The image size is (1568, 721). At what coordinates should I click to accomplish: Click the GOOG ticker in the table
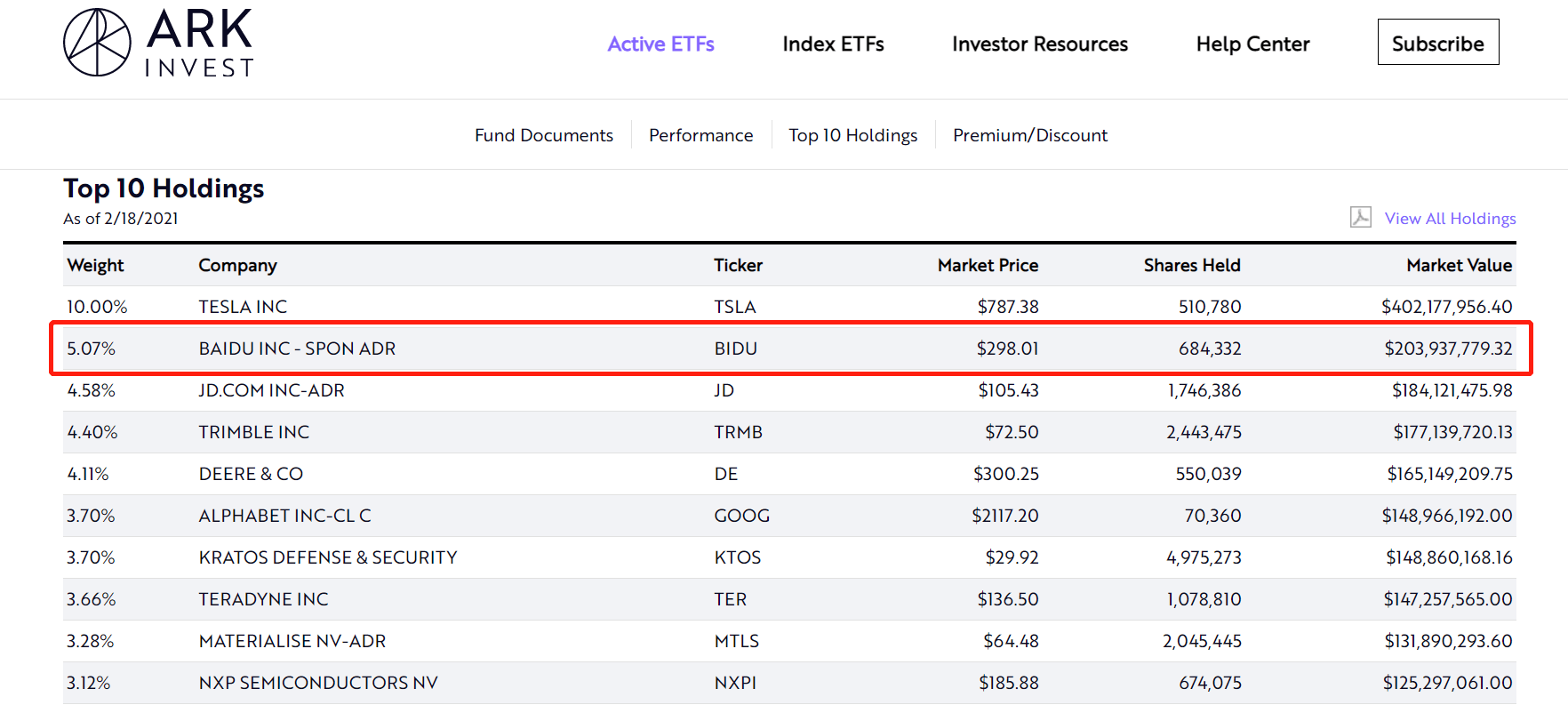741,516
